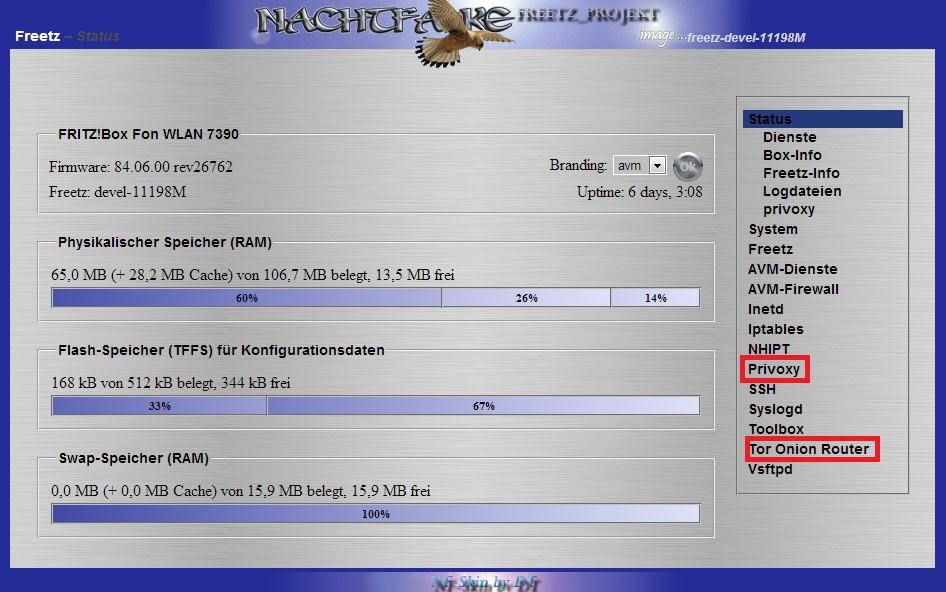The image size is (946, 592).
Task: Click the FRITZ!Box Fon WLAN 7390 heading
Action: click(x=148, y=134)
